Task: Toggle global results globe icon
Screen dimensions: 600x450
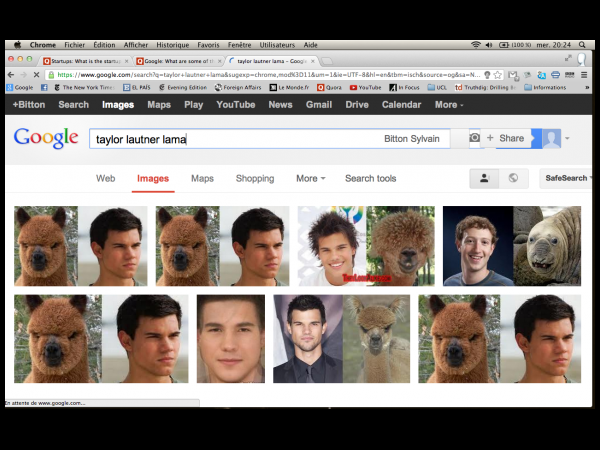Action: click(x=513, y=178)
